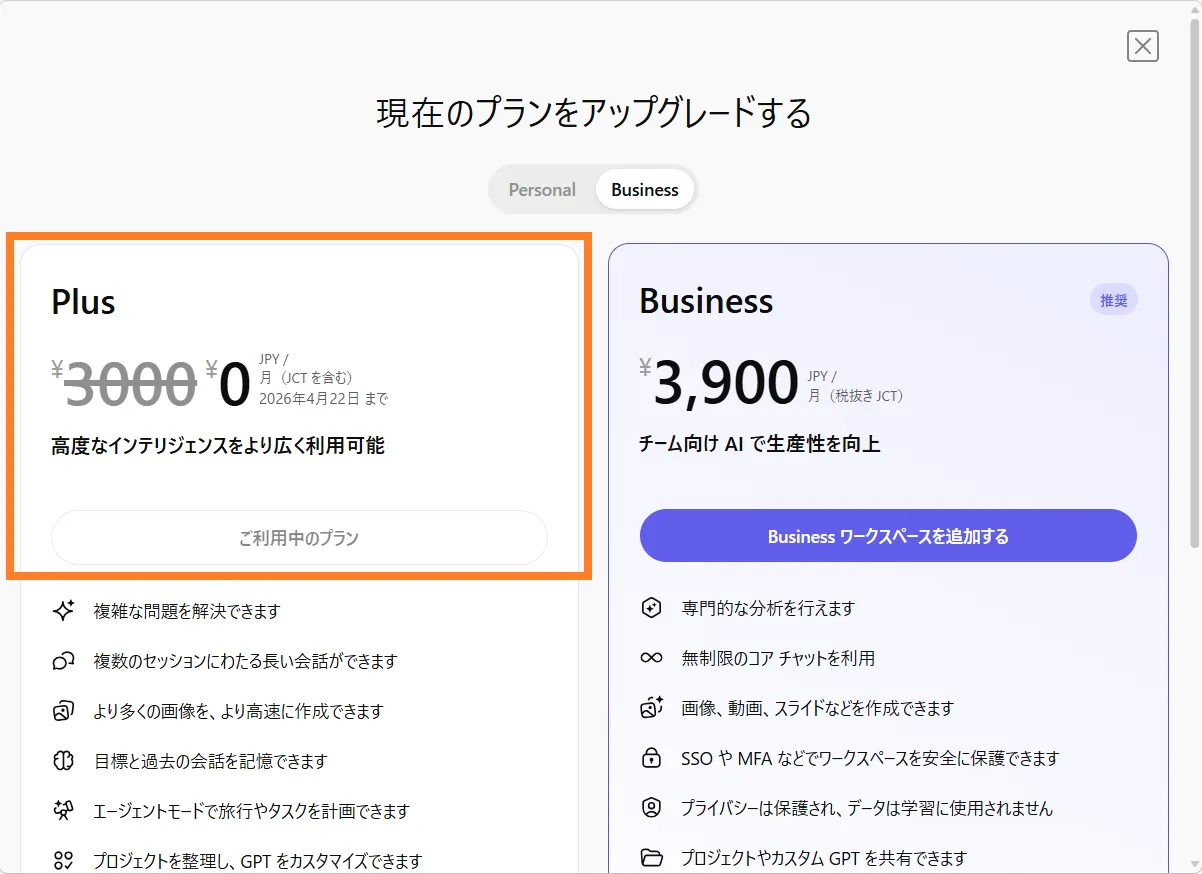Click the padlock icon beside SSO や MFA

point(652,758)
